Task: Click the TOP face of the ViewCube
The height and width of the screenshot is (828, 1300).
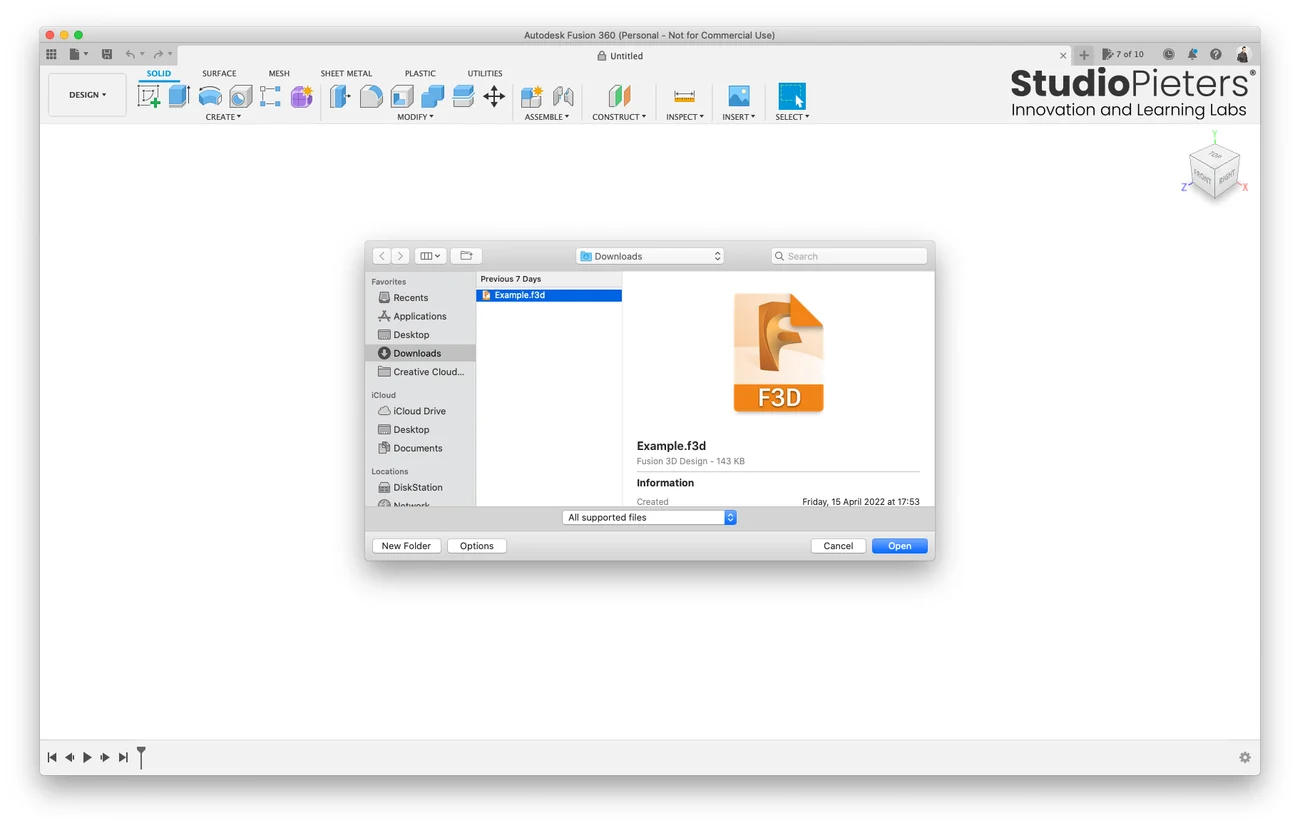Action: point(1214,157)
